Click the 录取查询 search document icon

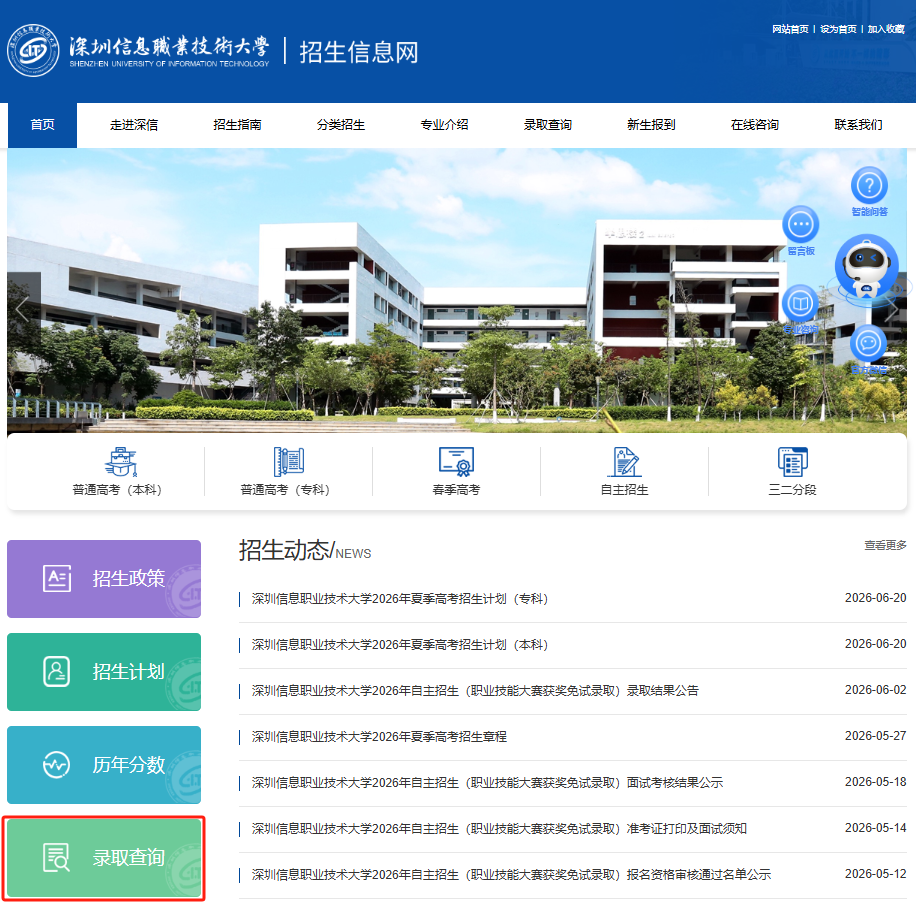(57, 858)
